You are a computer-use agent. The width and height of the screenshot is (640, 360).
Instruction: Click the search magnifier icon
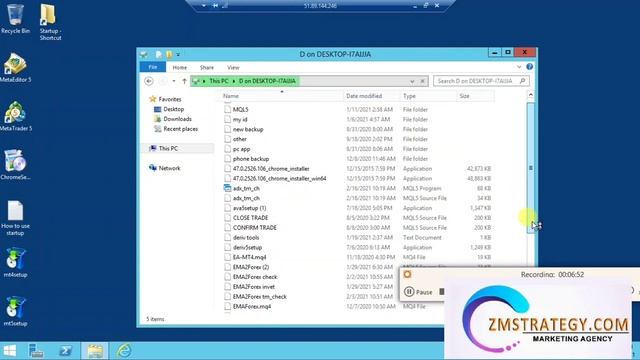click(522, 81)
